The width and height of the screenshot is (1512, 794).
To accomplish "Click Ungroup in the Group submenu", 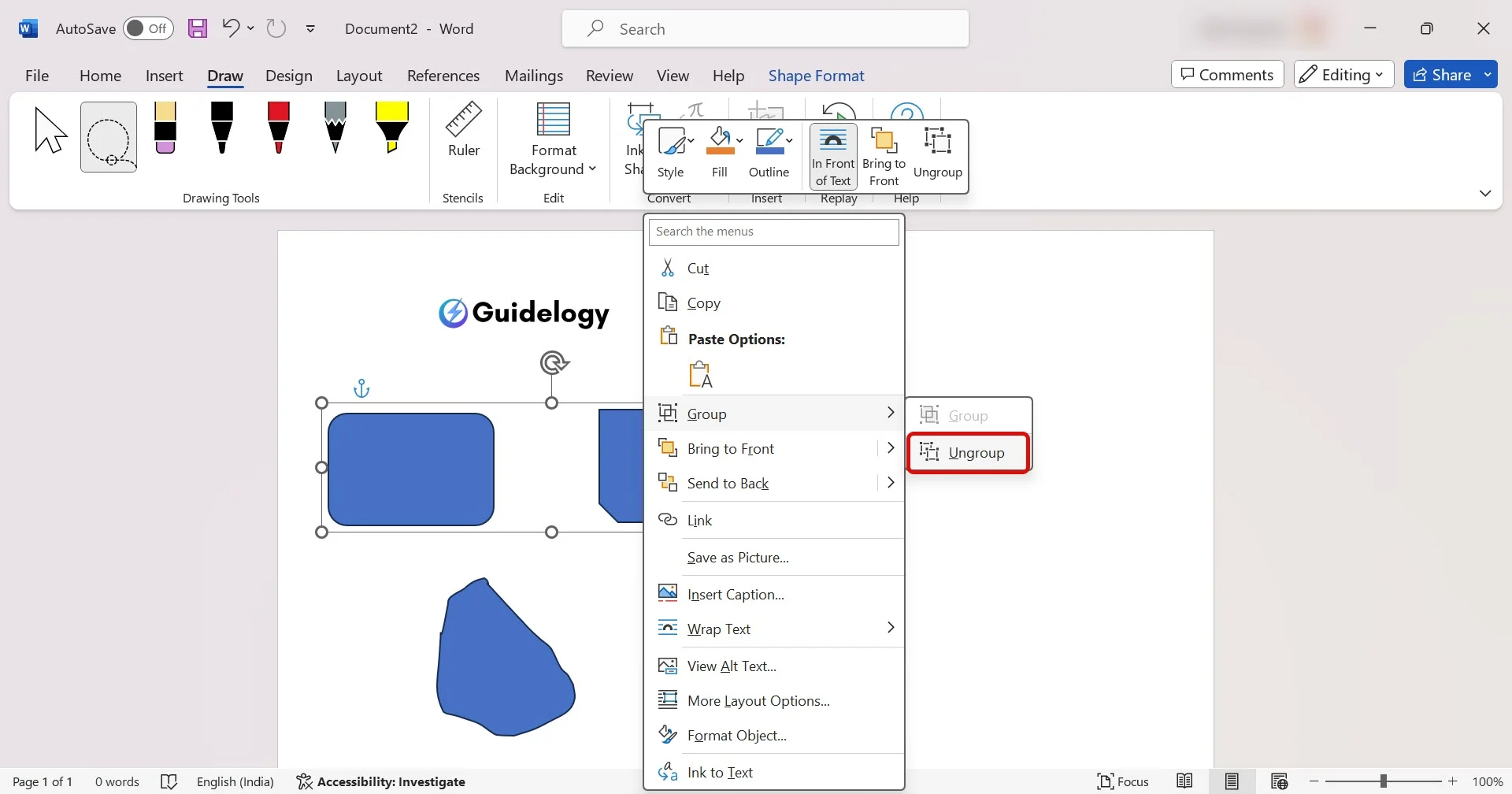I will 968,453.
